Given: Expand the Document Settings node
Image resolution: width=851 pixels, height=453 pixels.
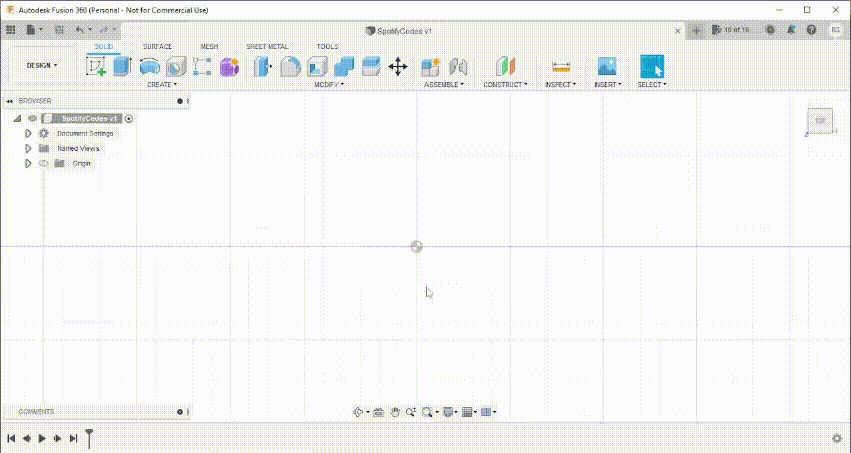Looking at the screenshot, I should point(28,133).
